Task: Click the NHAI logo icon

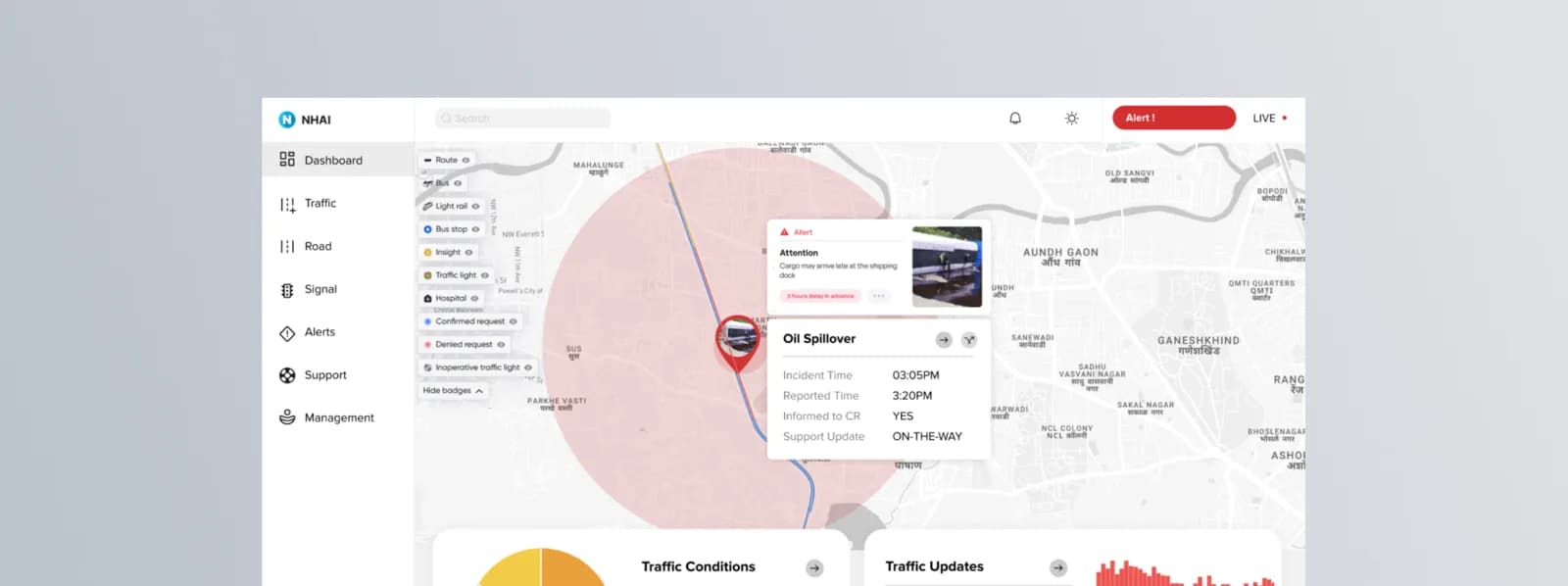Action: 286,120
